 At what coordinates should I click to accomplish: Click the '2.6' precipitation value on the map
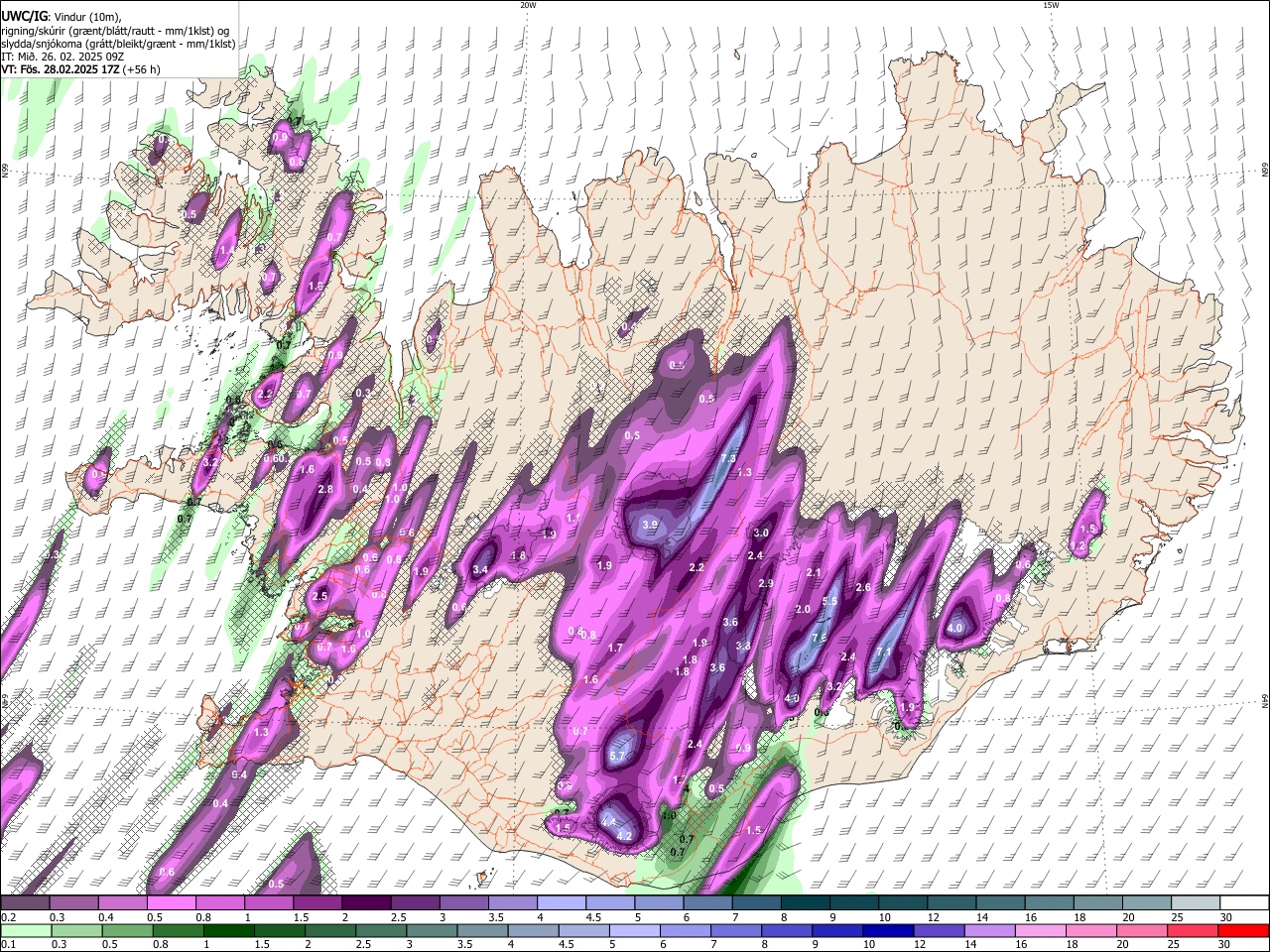tap(863, 587)
